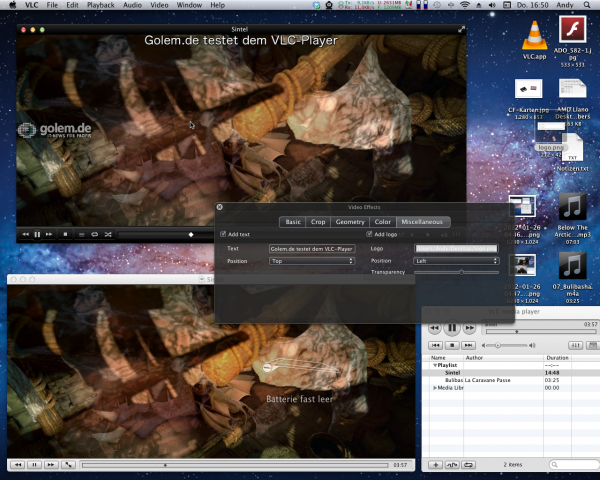600x480 pixels.
Task: Click the Text overlay input field
Action: click(312, 248)
